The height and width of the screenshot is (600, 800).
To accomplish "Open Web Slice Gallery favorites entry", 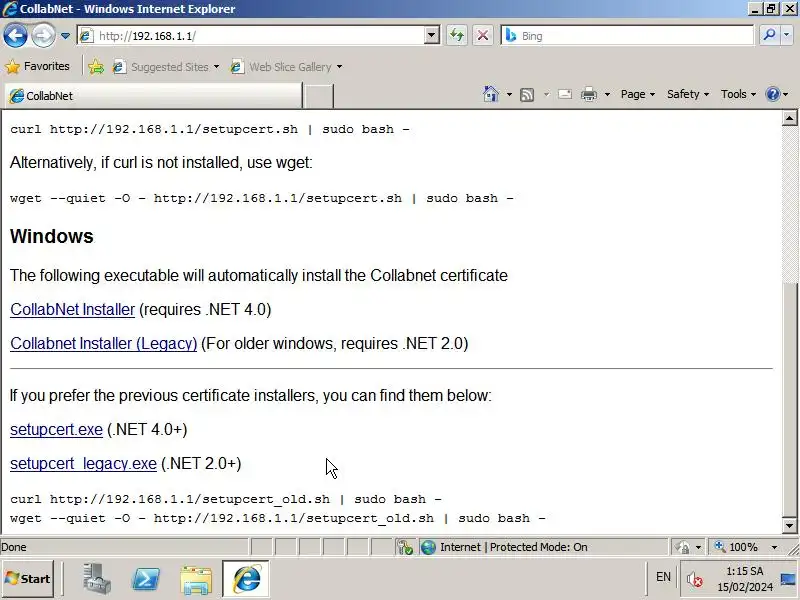I will (x=286, y=67).
